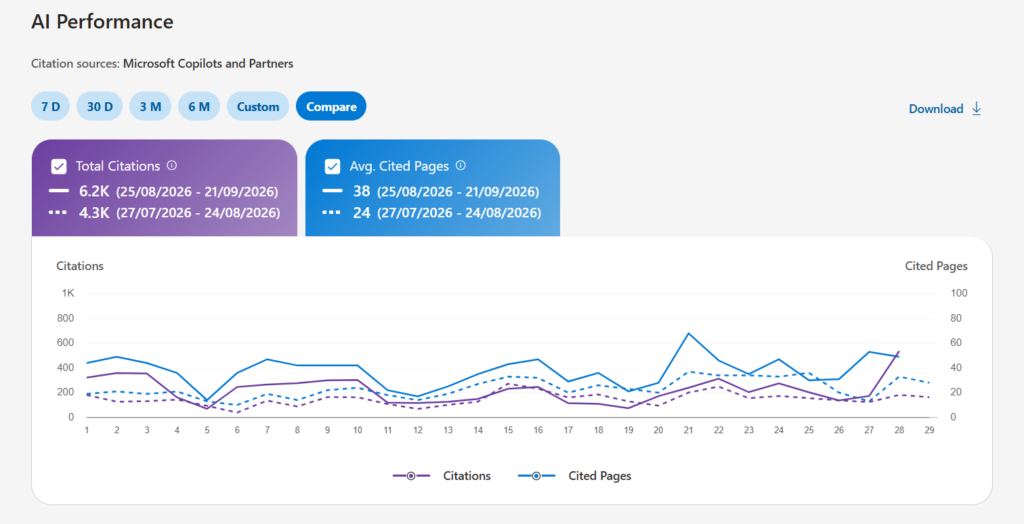Select the 30 D time range

pos(99,106)
